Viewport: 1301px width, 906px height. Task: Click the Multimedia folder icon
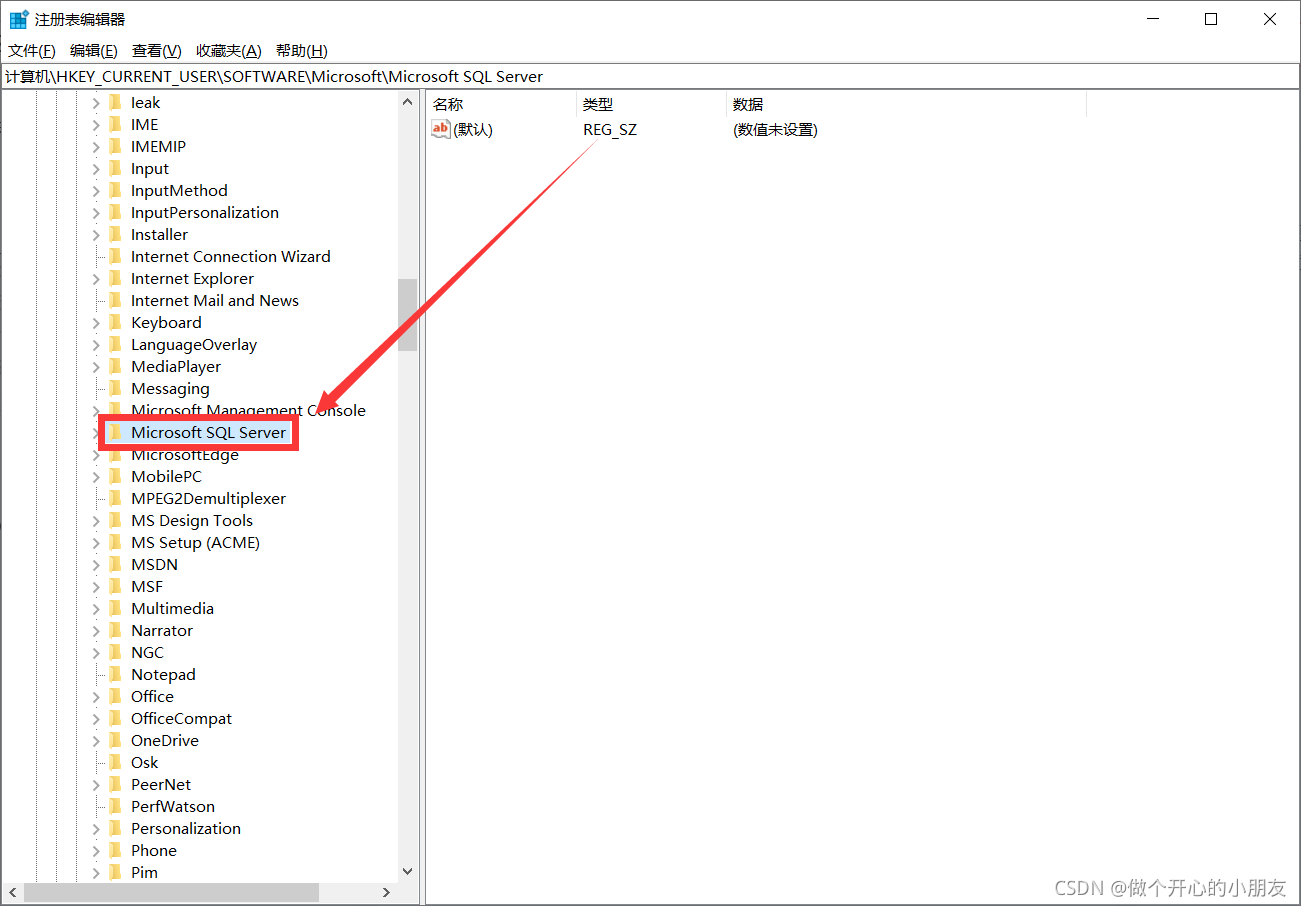pos(115,608)
